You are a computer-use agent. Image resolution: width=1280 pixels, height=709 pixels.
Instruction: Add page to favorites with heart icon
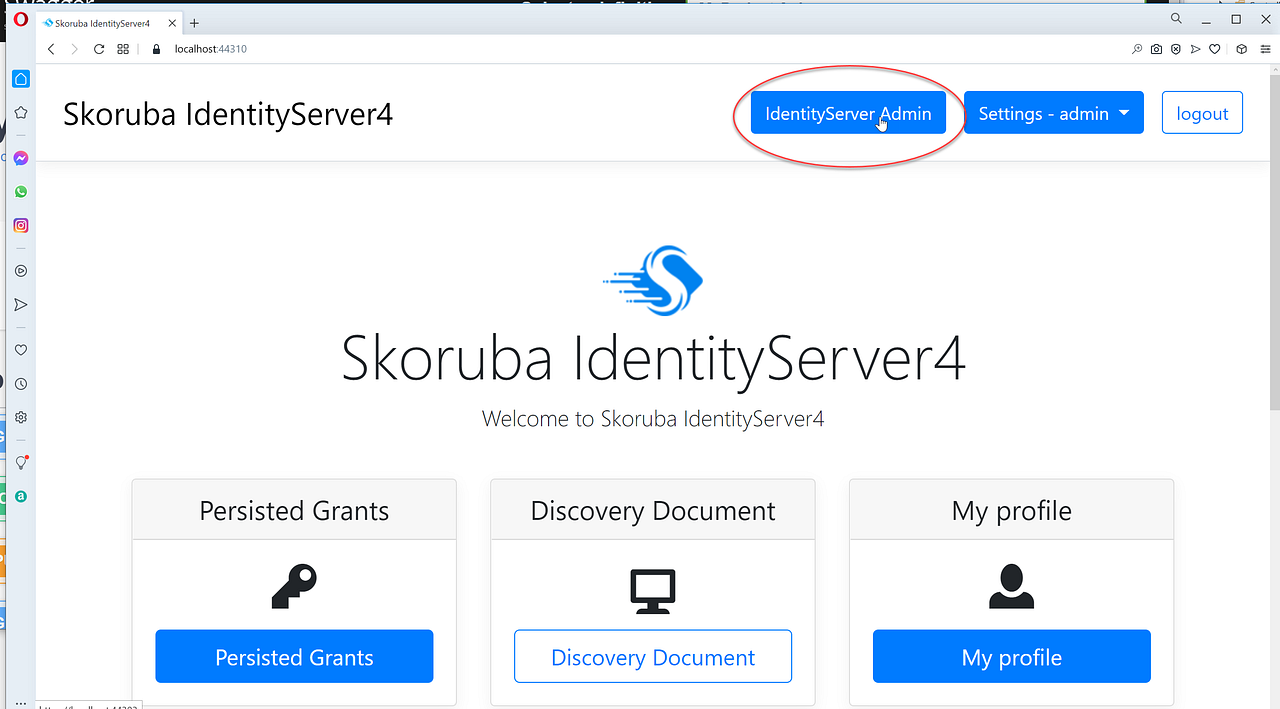point(1214,48)
